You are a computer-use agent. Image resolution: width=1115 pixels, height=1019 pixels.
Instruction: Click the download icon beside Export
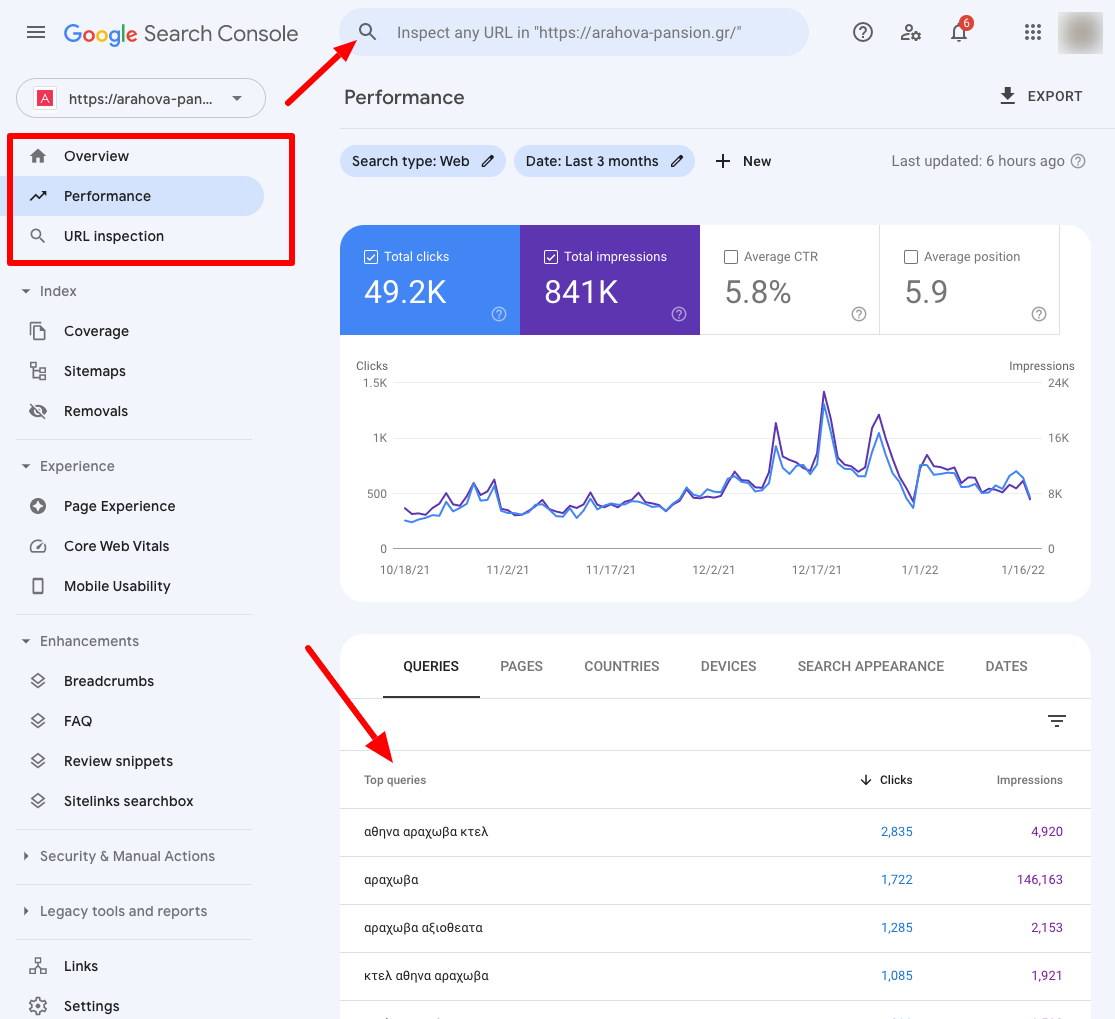pos(1008,96)
